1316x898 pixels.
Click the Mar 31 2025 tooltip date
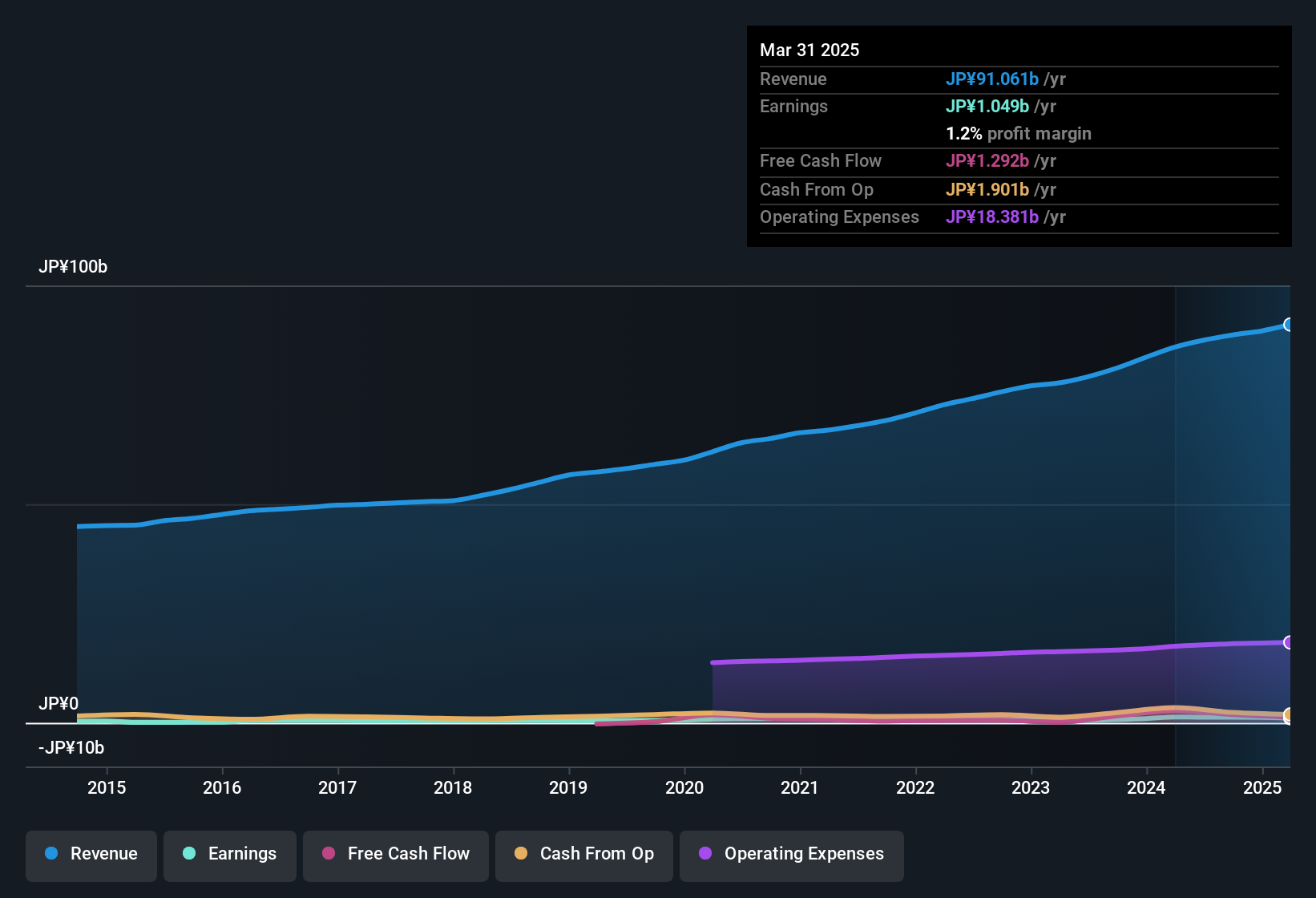coord(809,50)
